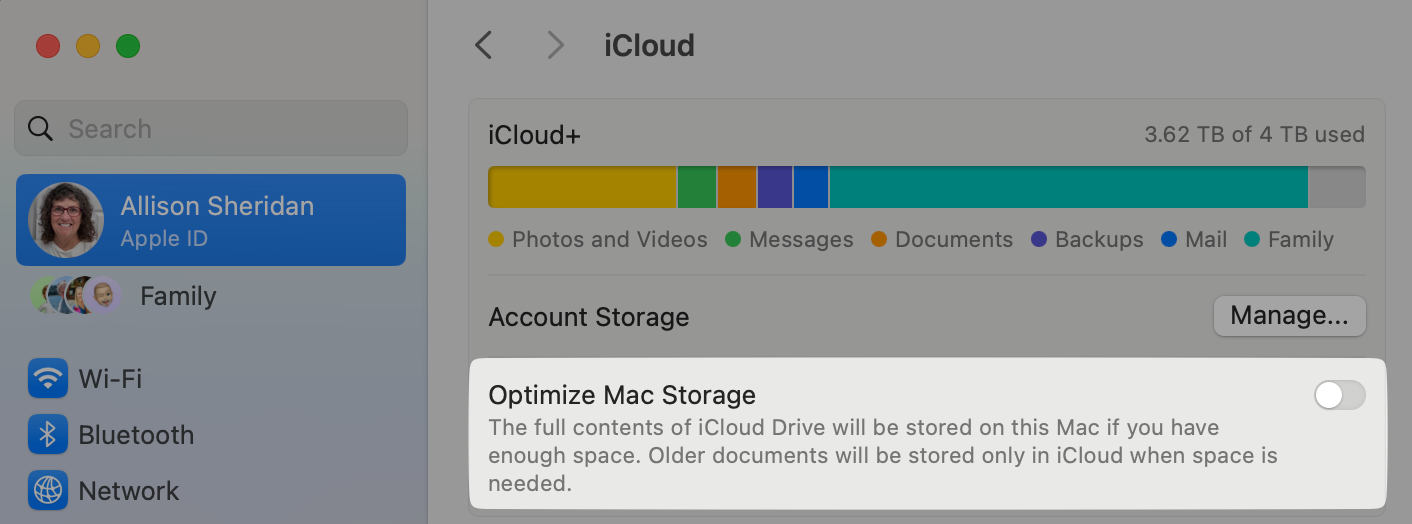Click the magnifying glass search icon
1412x524 pixels.
point(40,129)
